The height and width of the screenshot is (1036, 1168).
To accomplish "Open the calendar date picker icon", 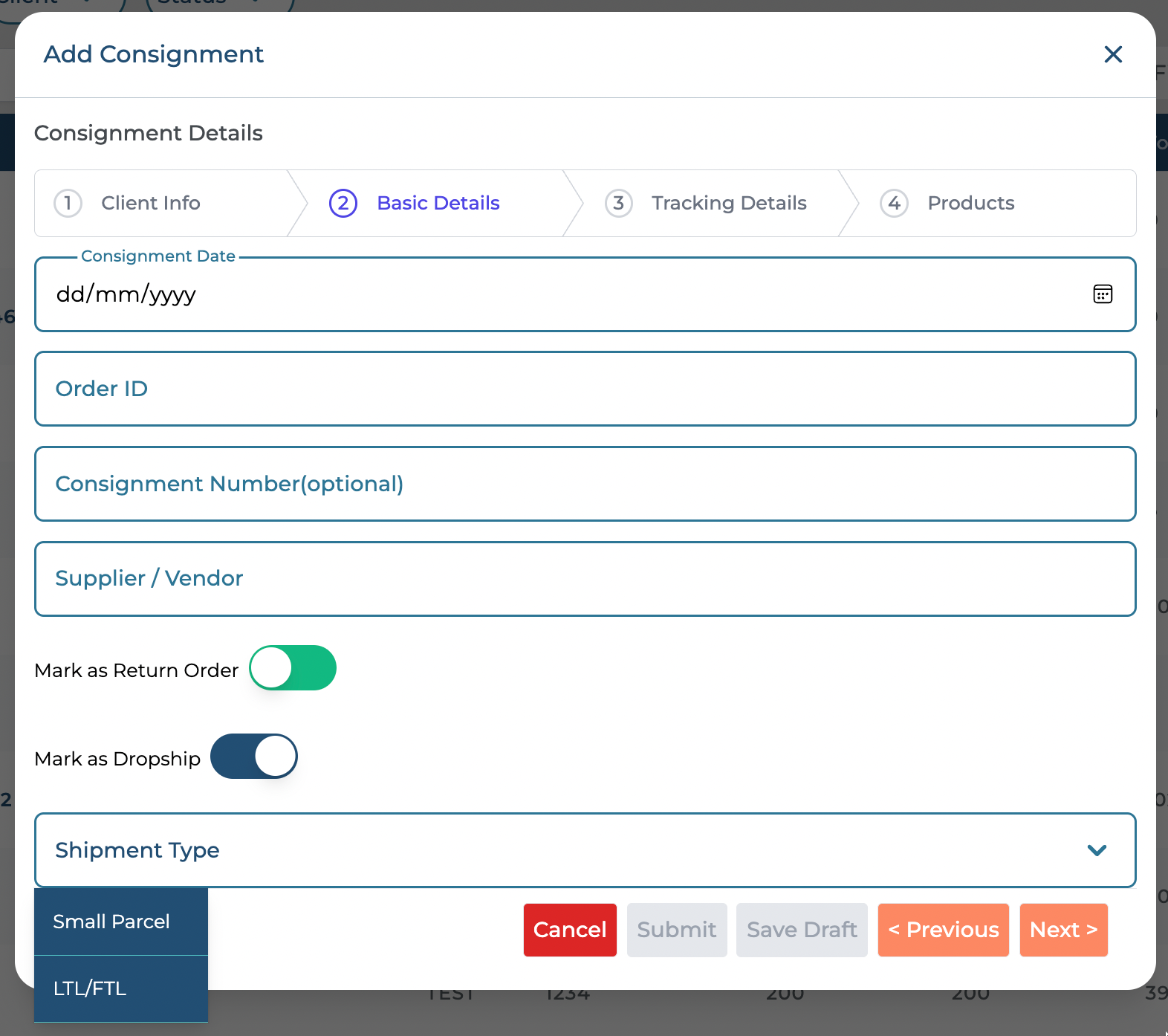I will [x=1103, y=294].
